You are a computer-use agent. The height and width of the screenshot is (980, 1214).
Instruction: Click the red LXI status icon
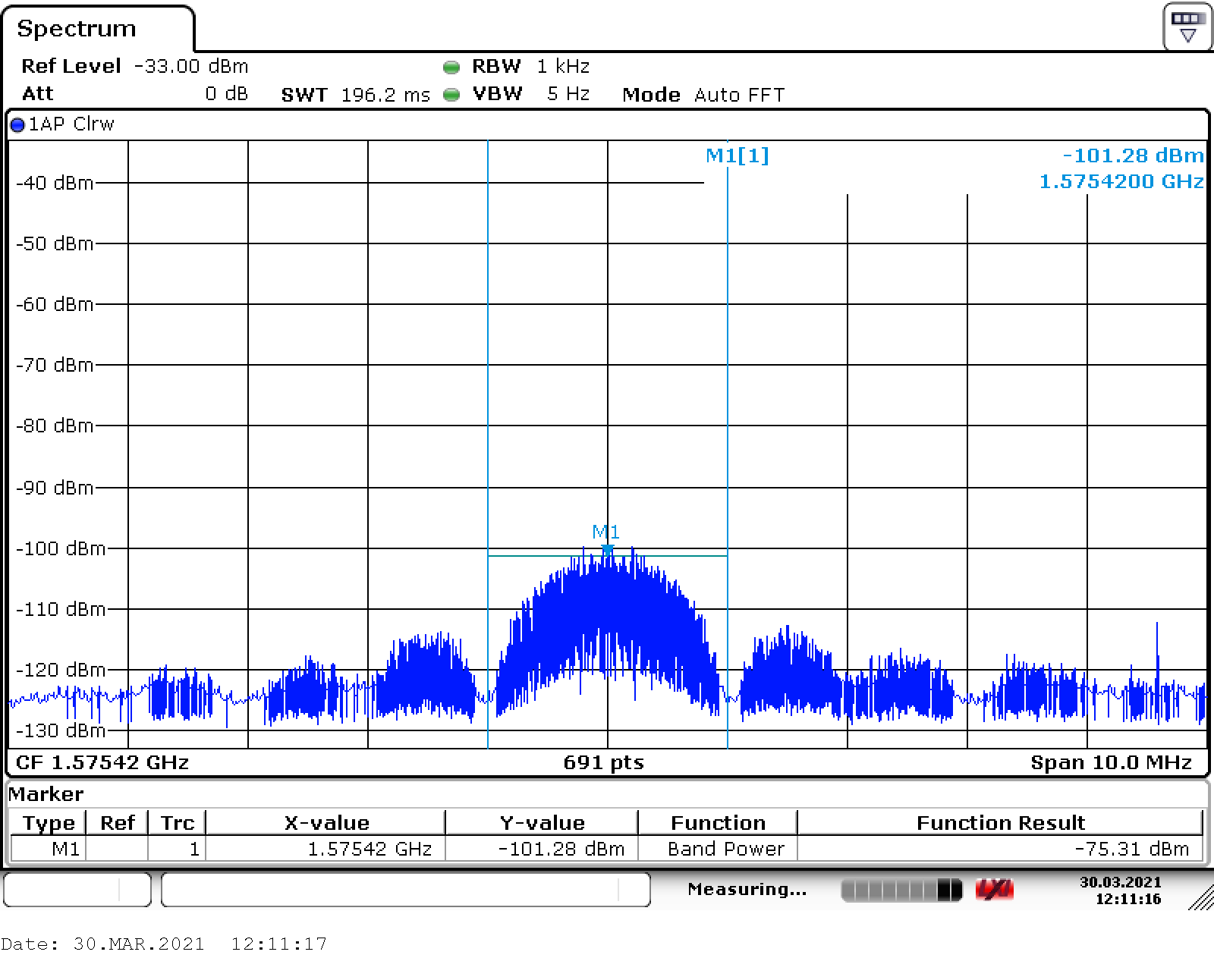point(994,890)
